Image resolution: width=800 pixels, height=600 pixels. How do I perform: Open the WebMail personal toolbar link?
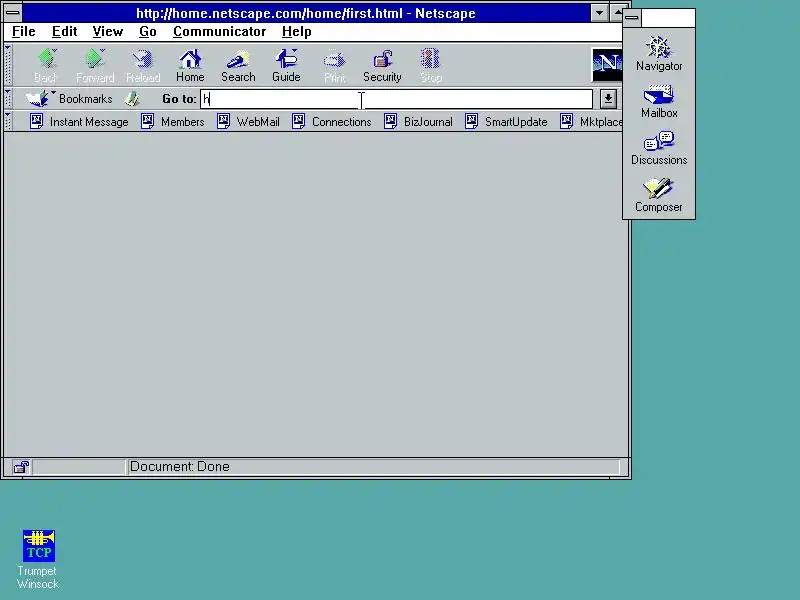(248, 121)
